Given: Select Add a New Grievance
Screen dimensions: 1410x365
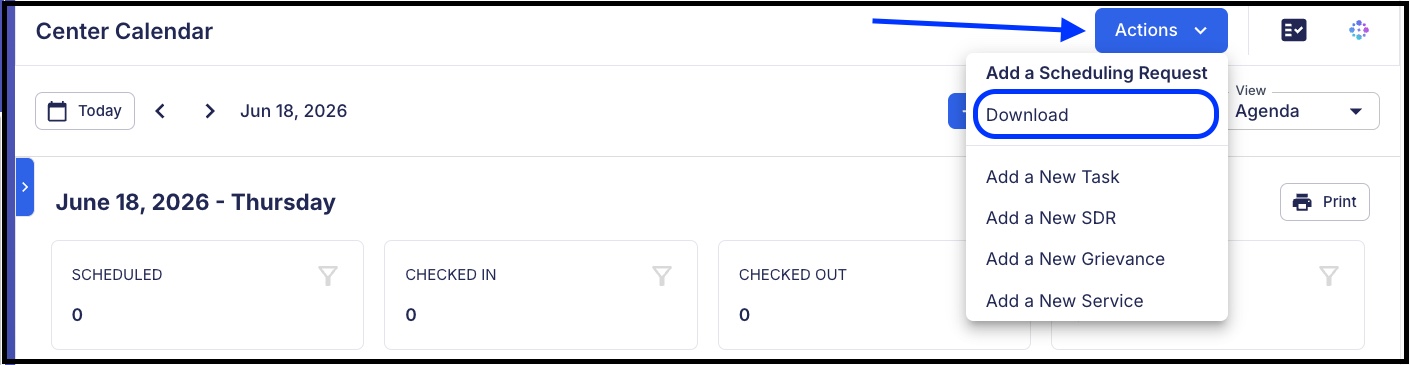Looking at the screenshot, I should pos(1075,259).
